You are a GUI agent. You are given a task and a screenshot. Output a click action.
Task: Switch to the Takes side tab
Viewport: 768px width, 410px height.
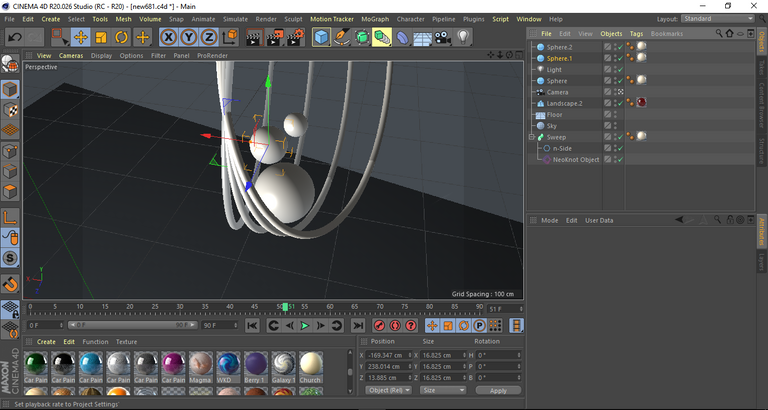[x=762, y=67]
